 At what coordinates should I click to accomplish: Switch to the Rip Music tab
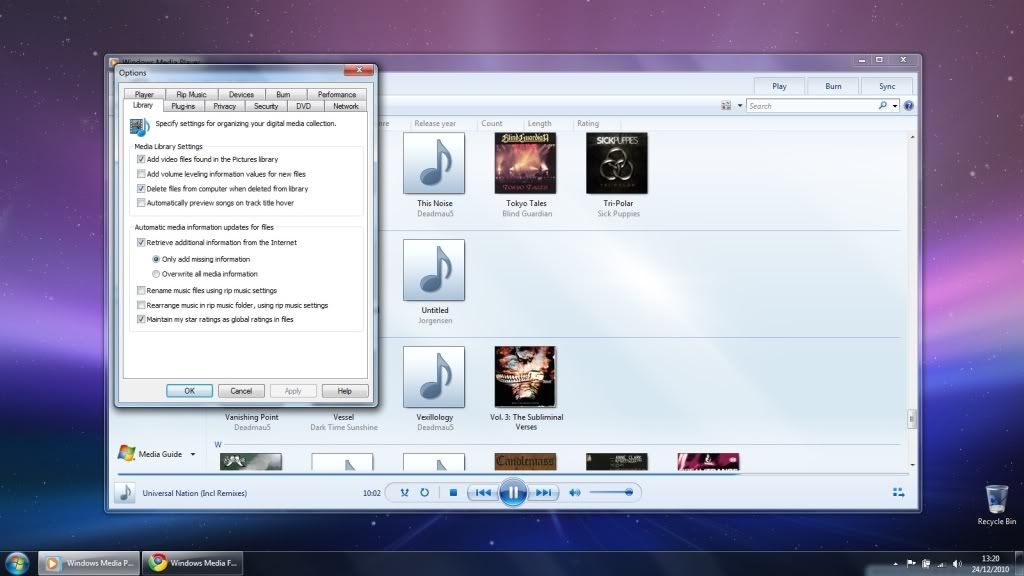(191, 95)
